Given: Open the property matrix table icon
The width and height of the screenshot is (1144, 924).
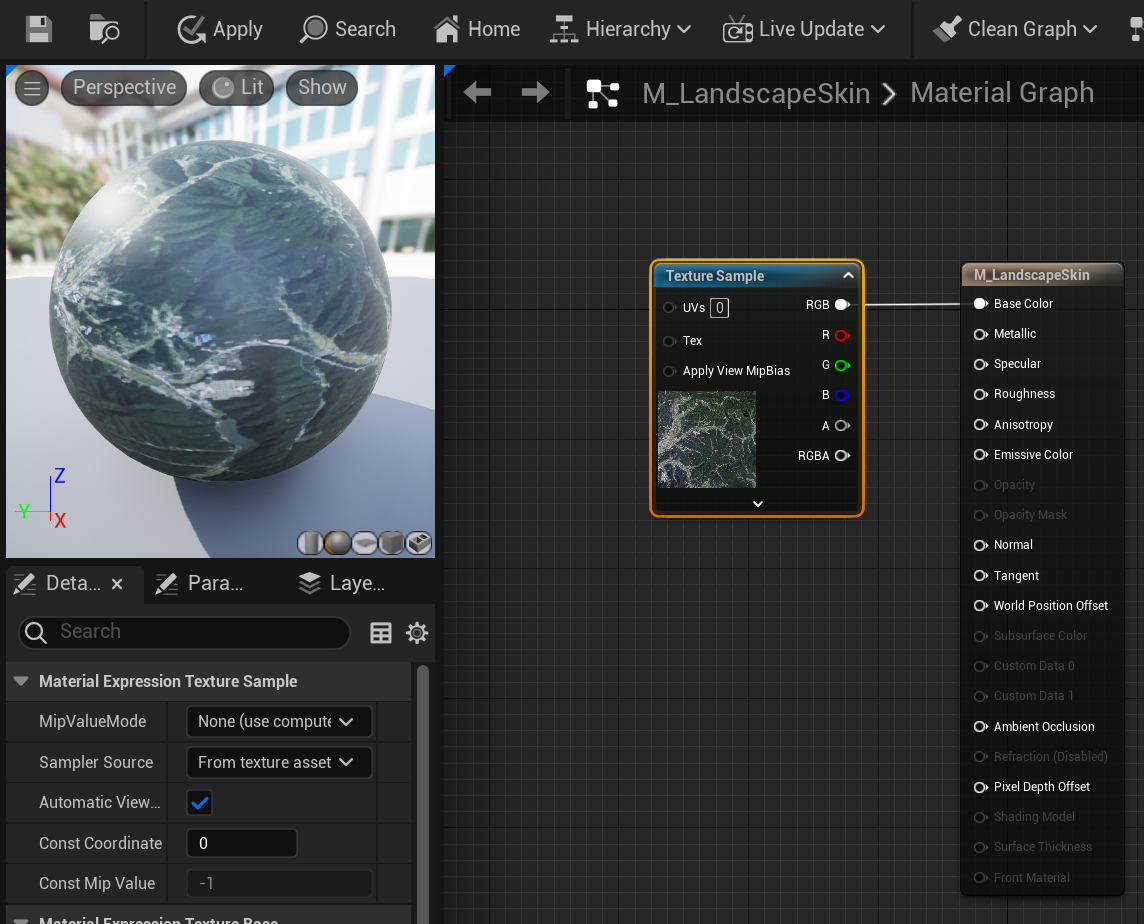Looking at the screenshot, I should [x=381, y=633].
